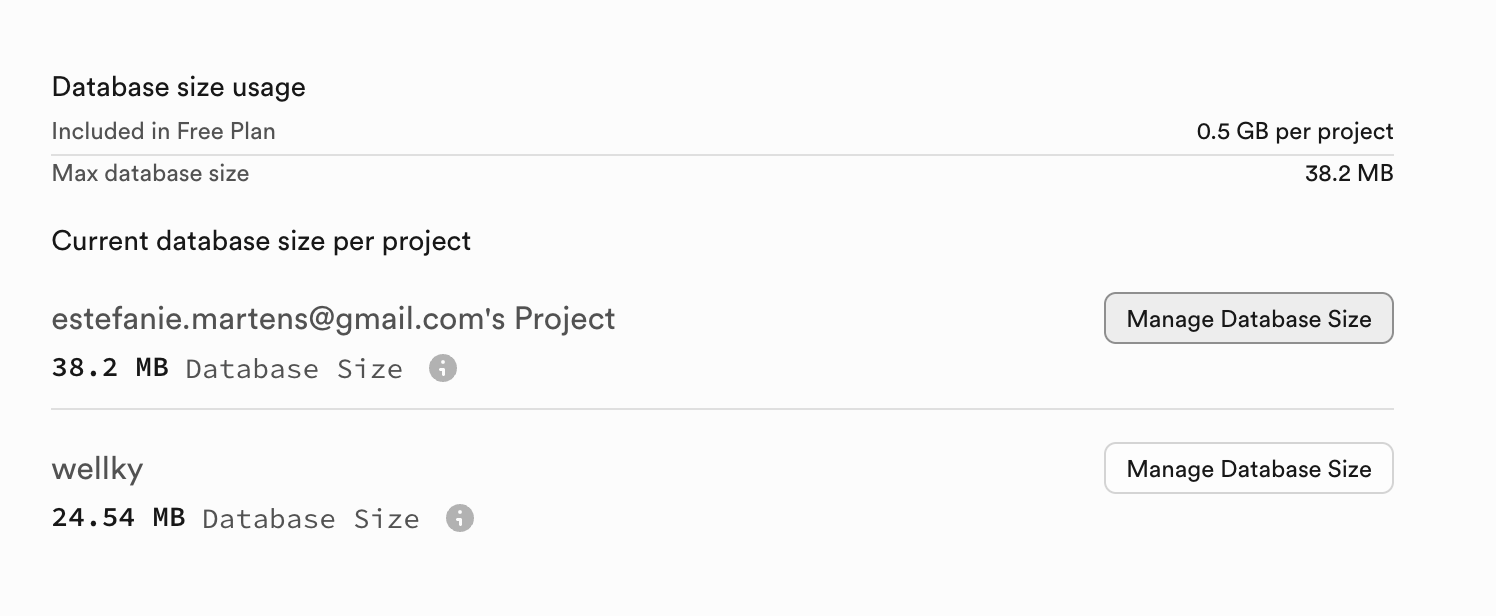Click the word Project in the gmail project title
The image size is (1496, 616).
tap(564, 319)
